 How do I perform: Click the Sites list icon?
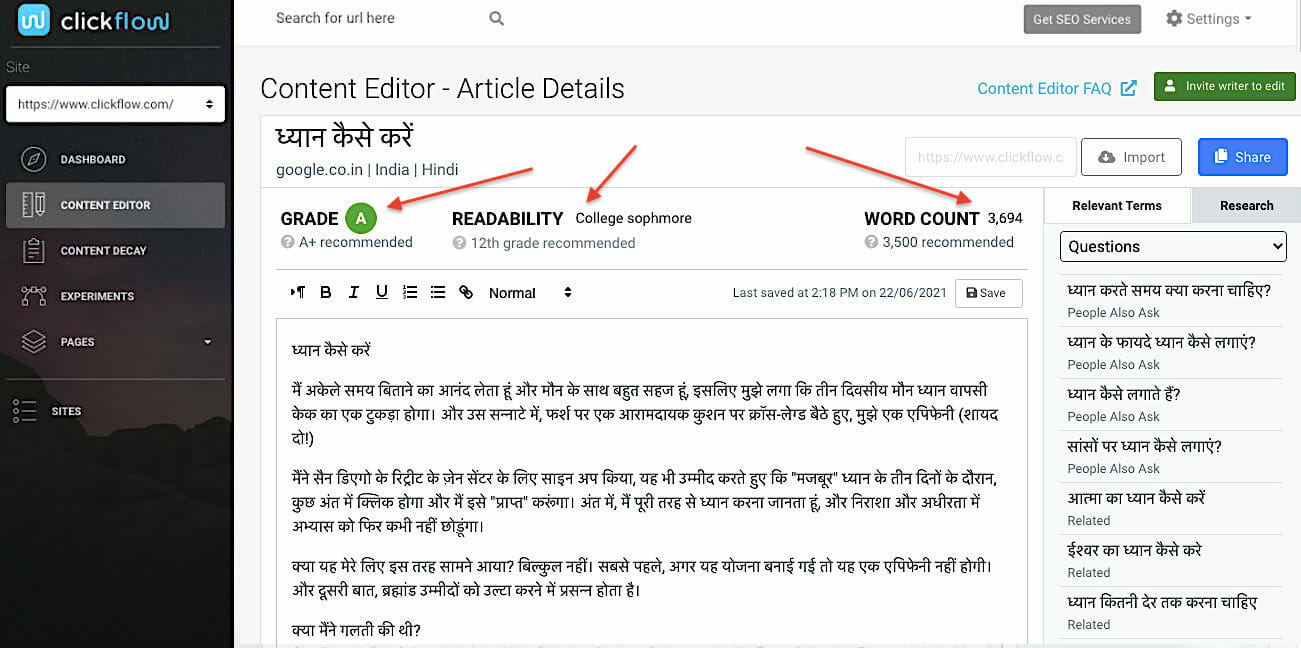pos(24,411)
